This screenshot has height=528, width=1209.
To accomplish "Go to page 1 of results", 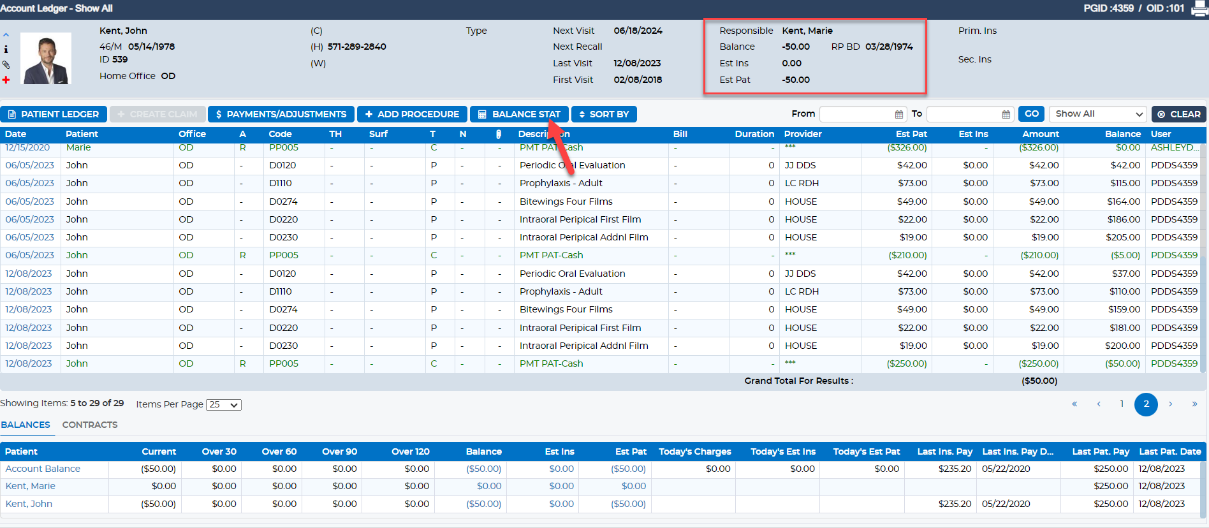I will [x=1122, y=404].
